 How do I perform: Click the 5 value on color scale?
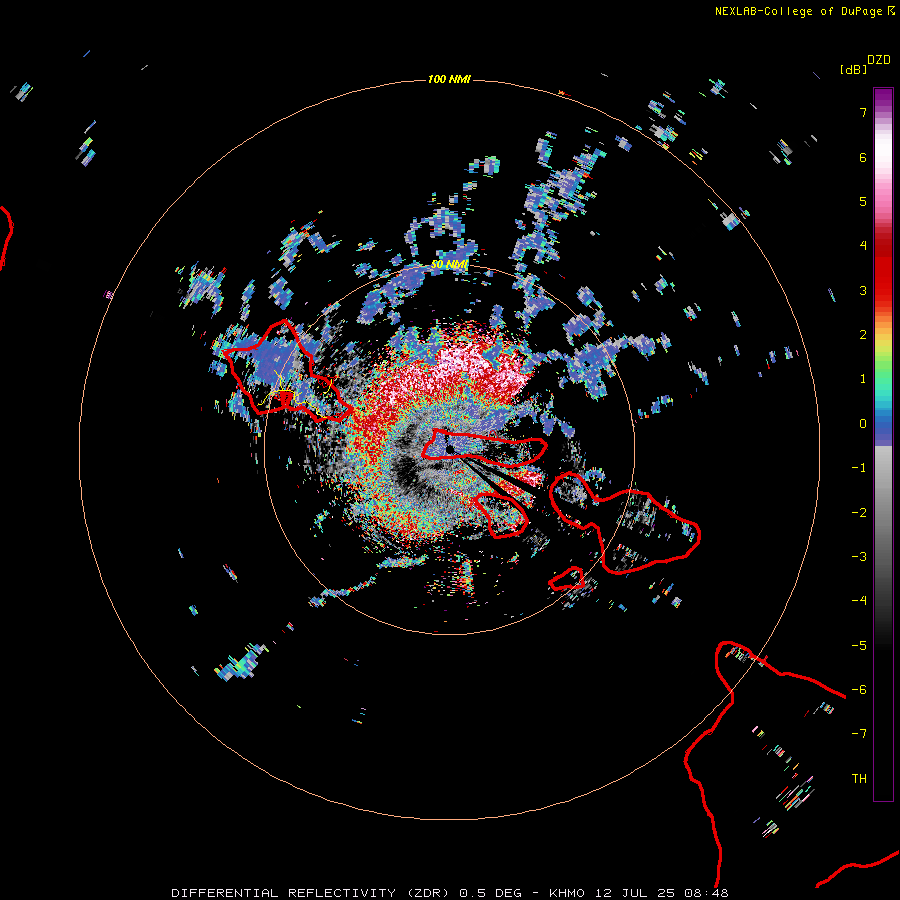(863, 201)
